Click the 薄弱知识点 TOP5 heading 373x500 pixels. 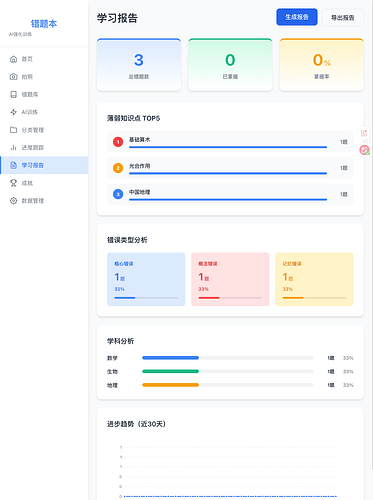coord(133,118)
